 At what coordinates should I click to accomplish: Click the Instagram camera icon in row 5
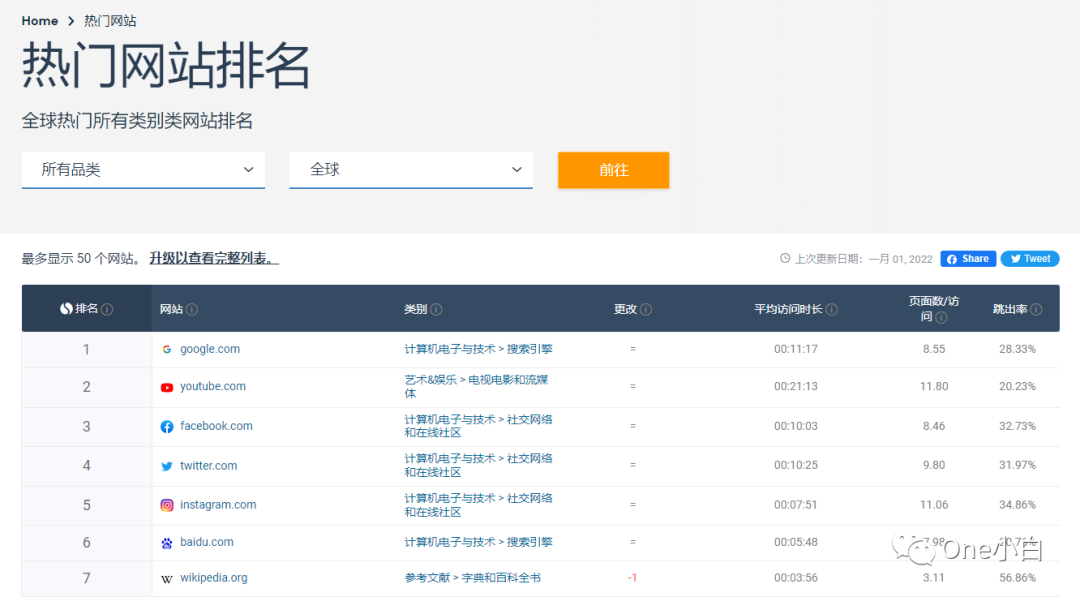(167, 504)
